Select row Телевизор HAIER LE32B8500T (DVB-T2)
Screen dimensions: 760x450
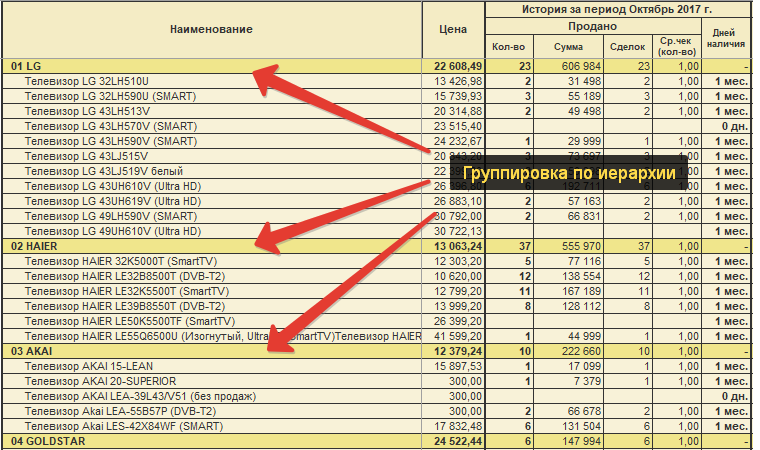tap(377, 276)
